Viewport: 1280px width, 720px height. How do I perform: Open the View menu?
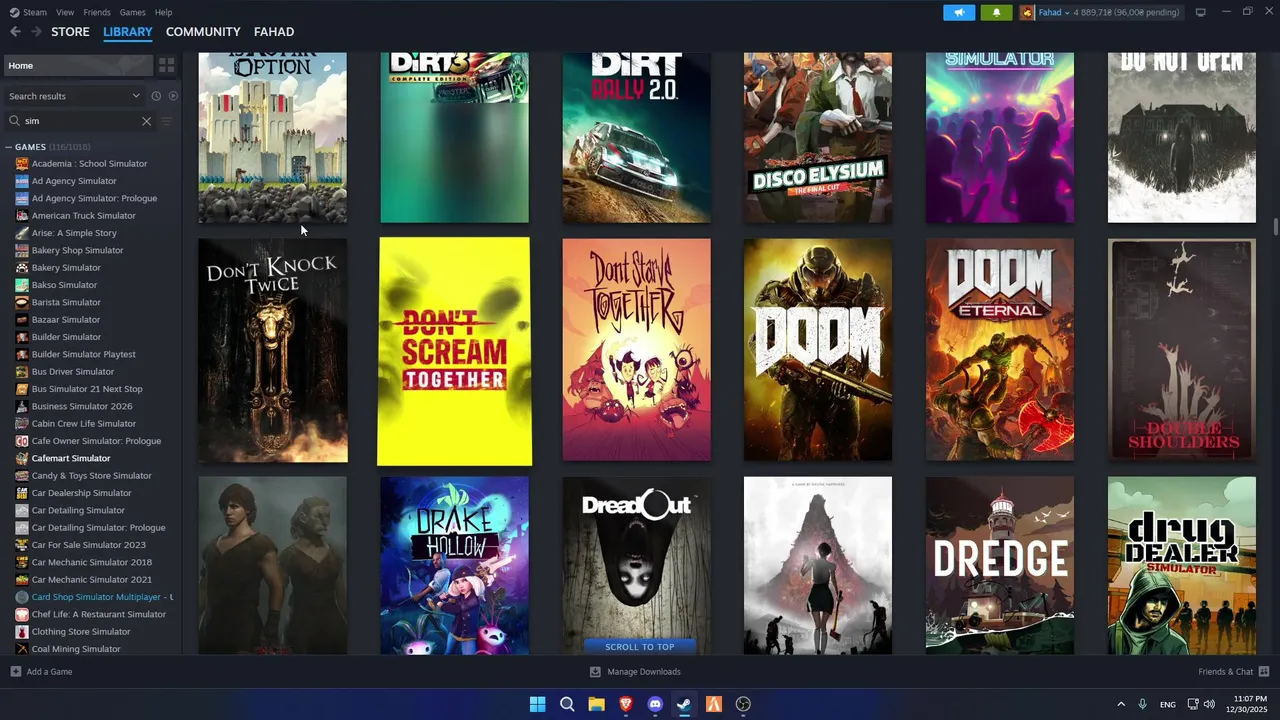point(65,12)
